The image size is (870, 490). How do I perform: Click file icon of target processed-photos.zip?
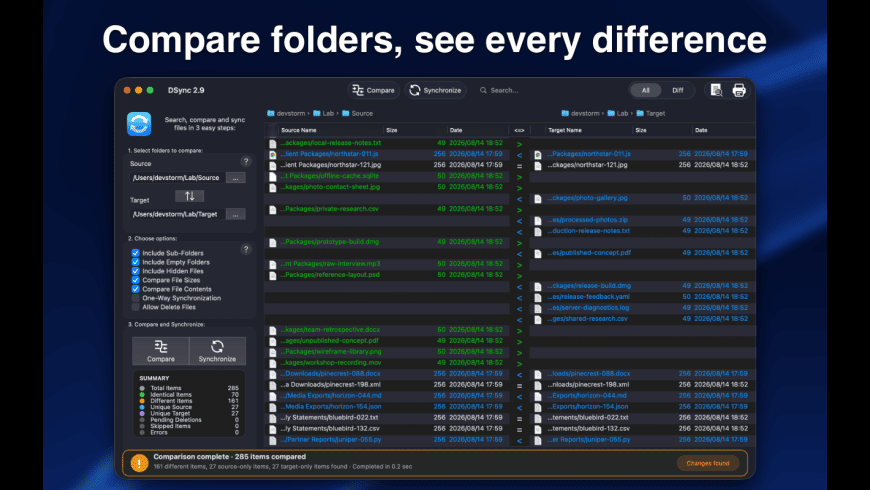[x=538, y=221]
